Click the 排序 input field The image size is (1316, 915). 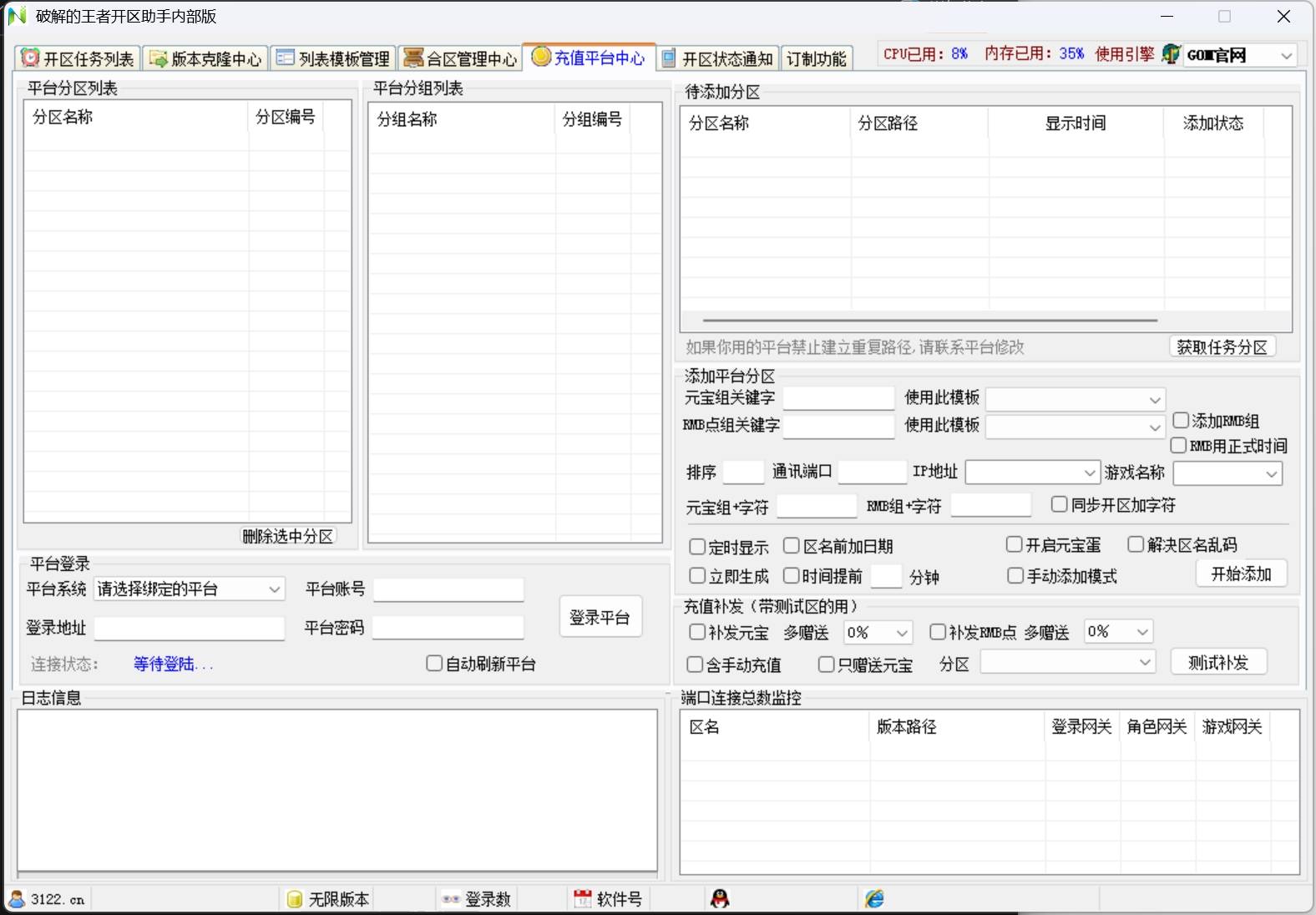click(743, 473)
